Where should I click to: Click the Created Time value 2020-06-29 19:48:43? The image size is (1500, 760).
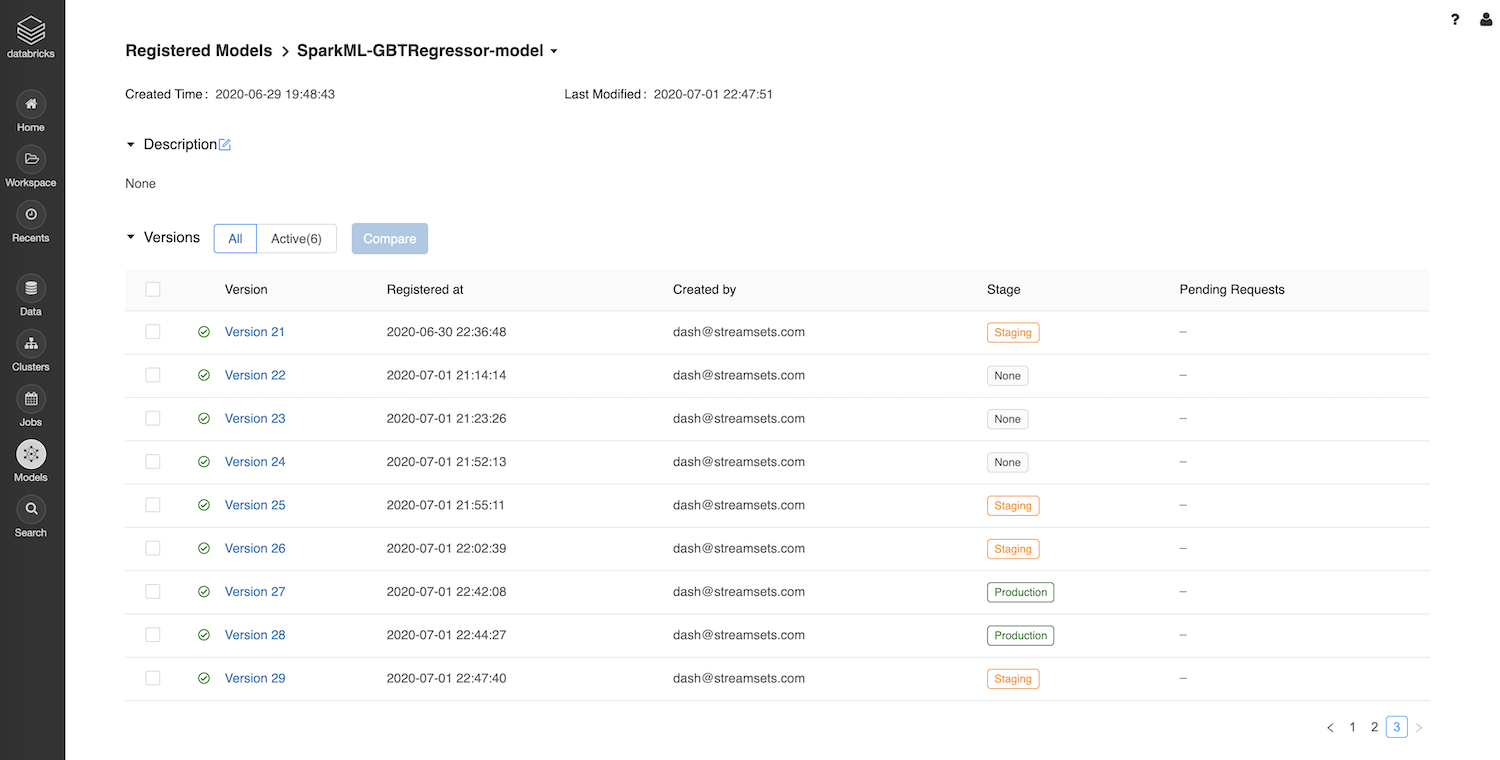[x=275, y=95]
